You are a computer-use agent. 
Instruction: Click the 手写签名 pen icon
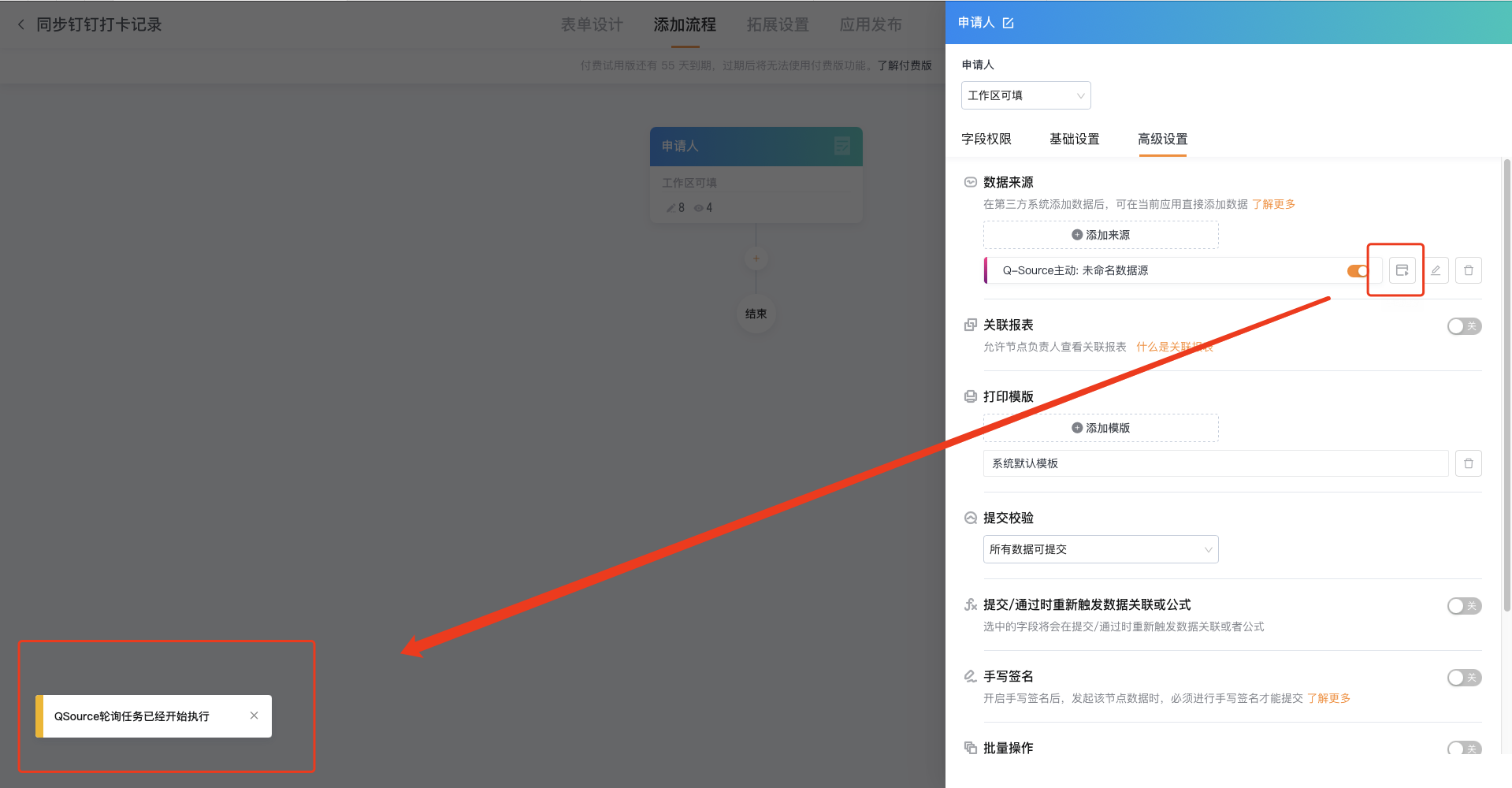pos(971,676)
